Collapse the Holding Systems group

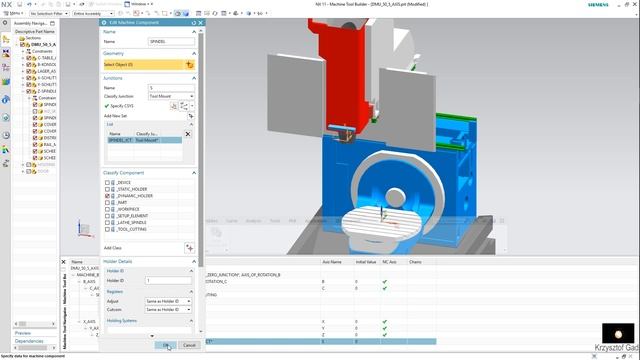click(191, 321)
